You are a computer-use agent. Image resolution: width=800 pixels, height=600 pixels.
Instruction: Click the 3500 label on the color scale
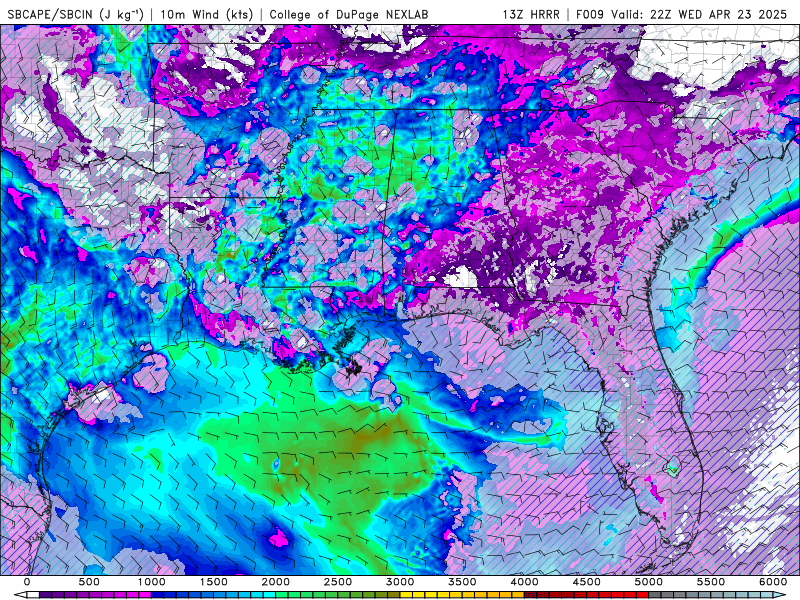462,582
